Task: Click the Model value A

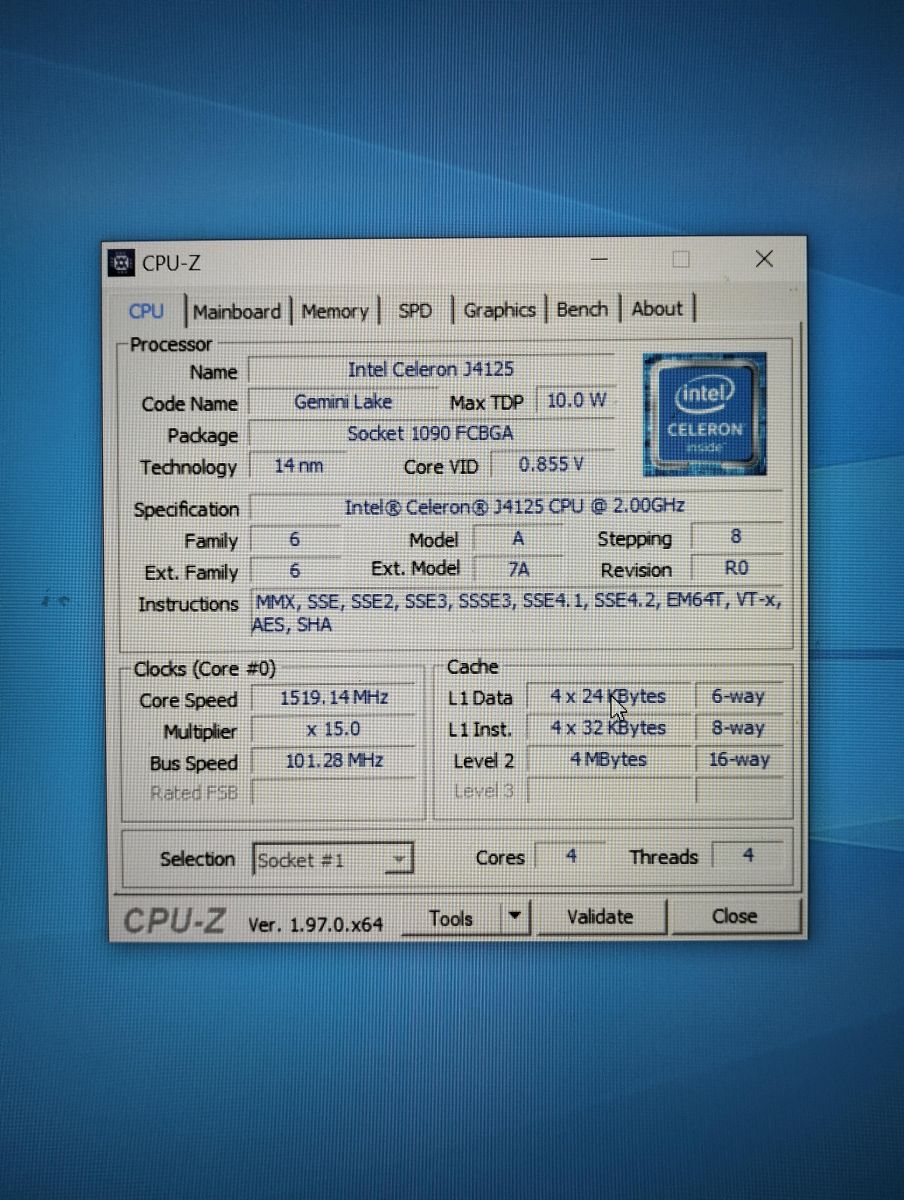Action: 518,538
